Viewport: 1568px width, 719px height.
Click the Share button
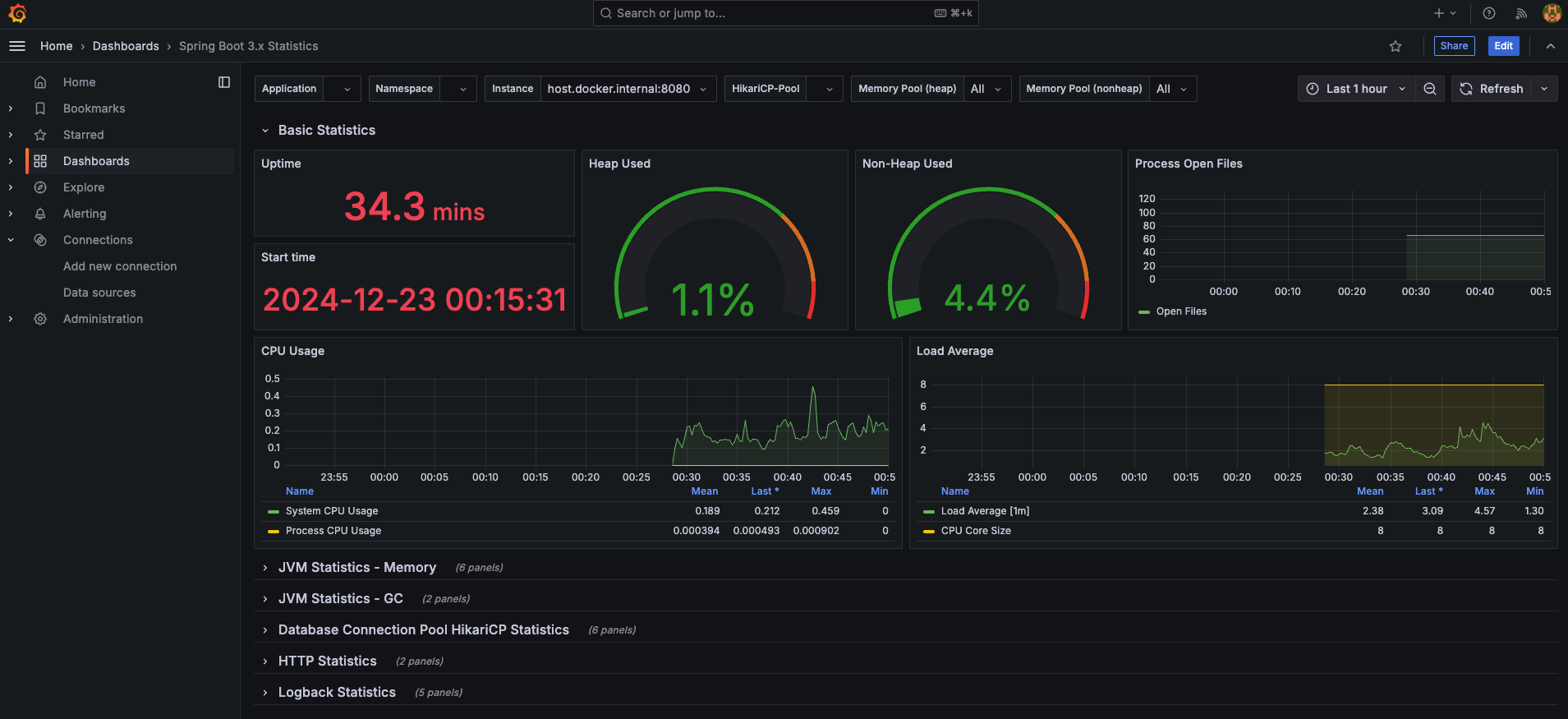click(x=1454, y=46)
